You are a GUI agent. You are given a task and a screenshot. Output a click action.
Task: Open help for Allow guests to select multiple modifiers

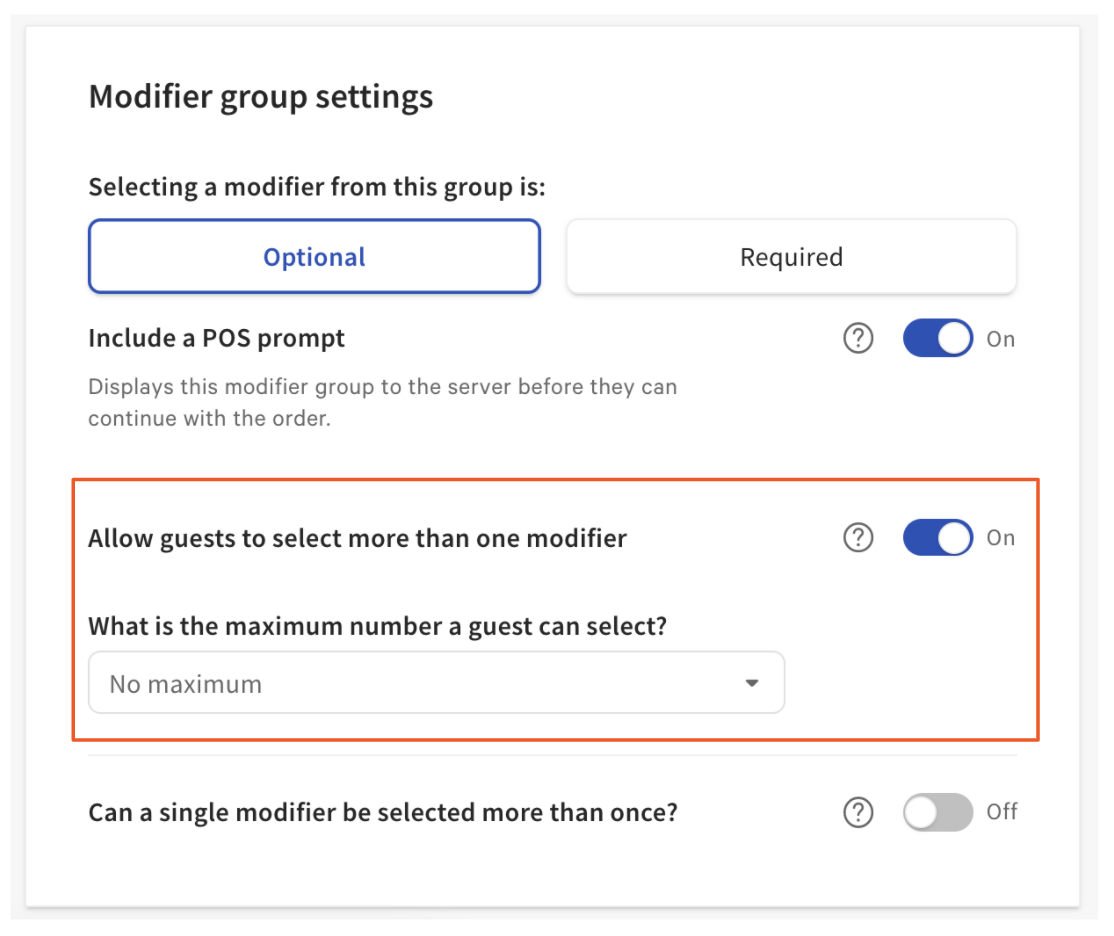pyautogui.click(x=858, y=538)
